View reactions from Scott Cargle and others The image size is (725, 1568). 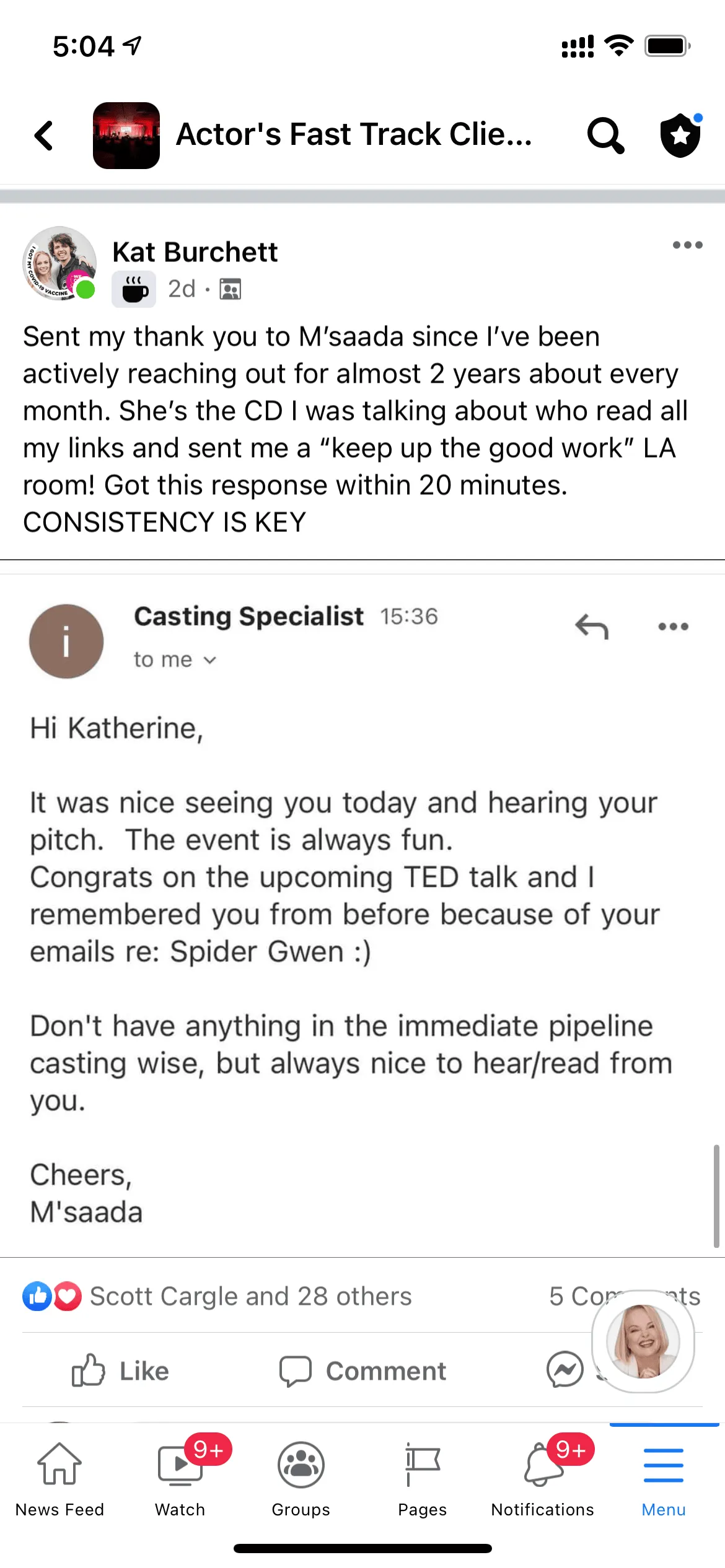point(250,1296)
